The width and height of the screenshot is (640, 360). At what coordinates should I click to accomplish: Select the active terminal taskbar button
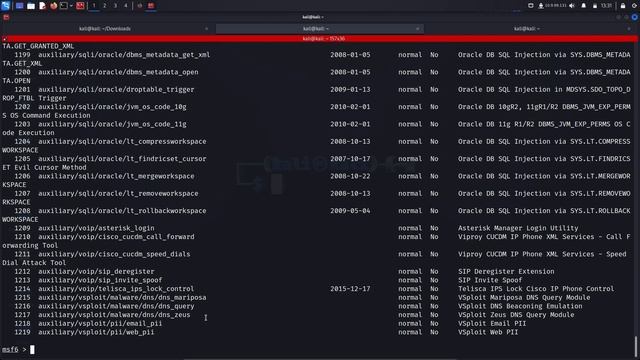click(151, 6)
